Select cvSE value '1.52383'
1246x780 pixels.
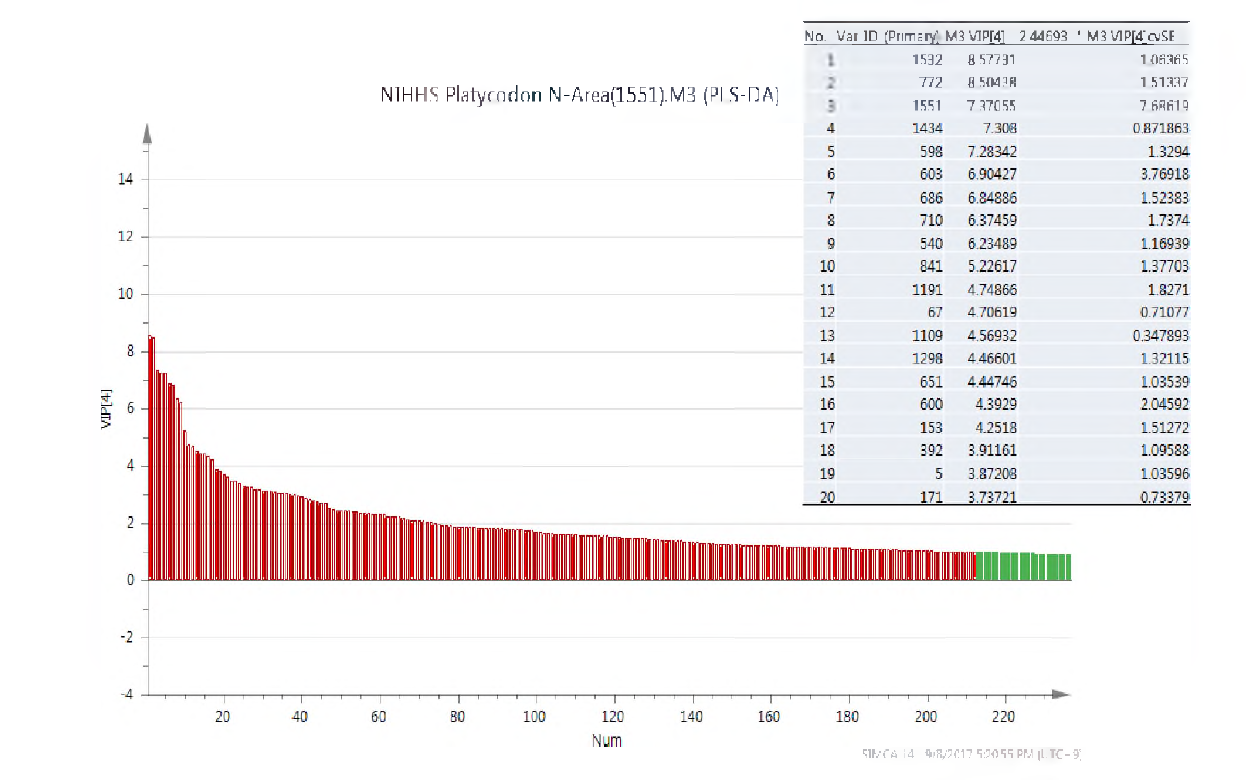pyautogui.click(x=1164, y=197)
